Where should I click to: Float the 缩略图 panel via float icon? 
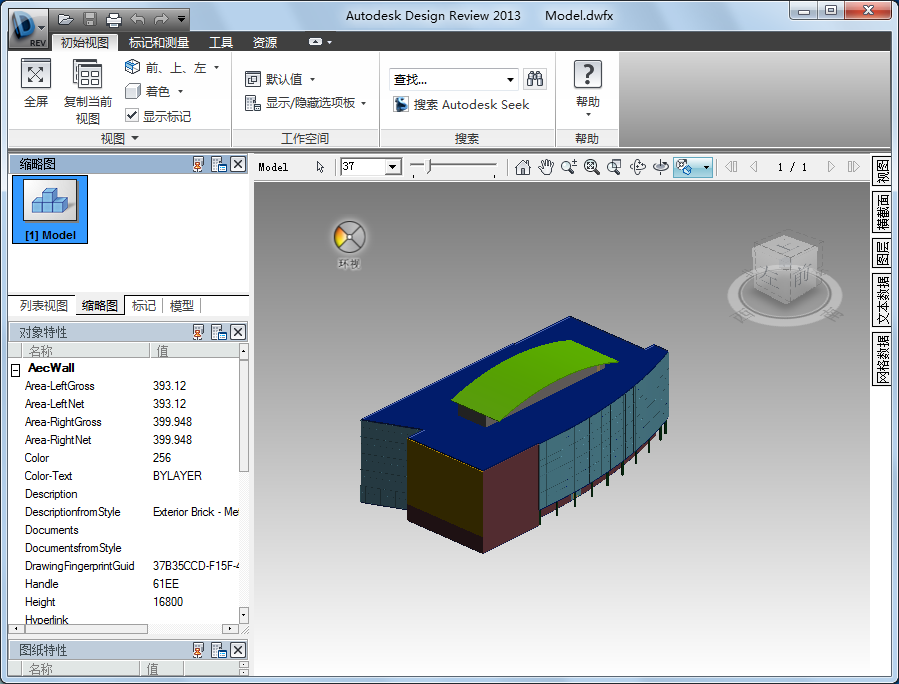click(x=218, y=165)
